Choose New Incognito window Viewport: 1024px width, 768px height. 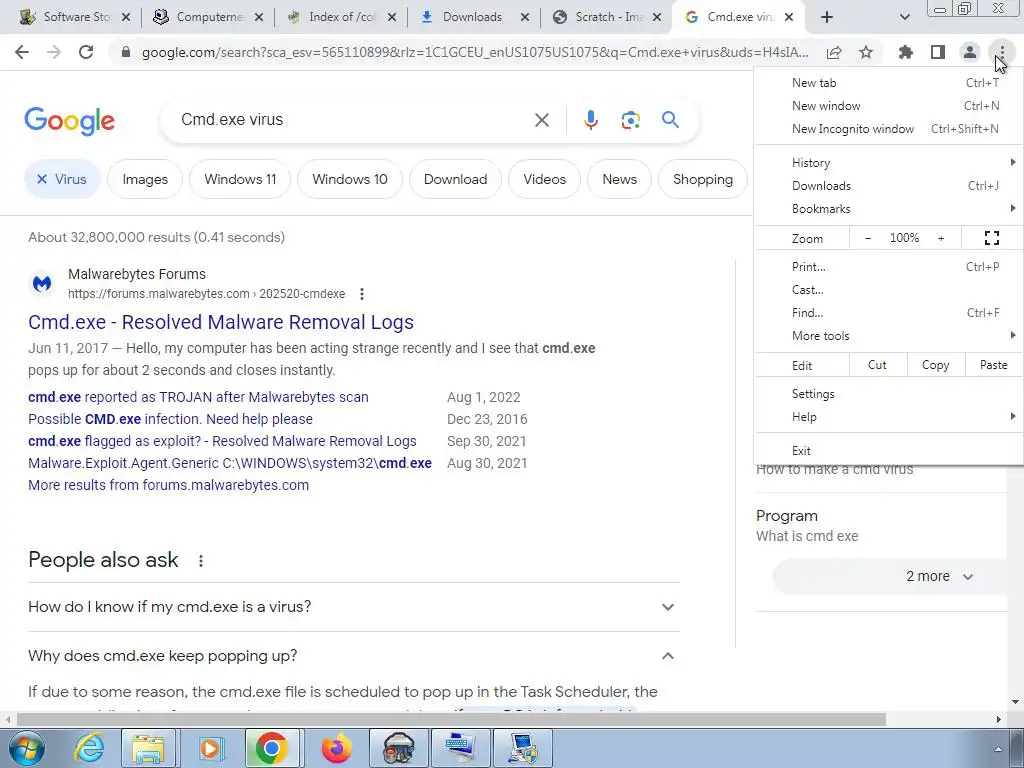pyautogui.click(x=889, y=129)
